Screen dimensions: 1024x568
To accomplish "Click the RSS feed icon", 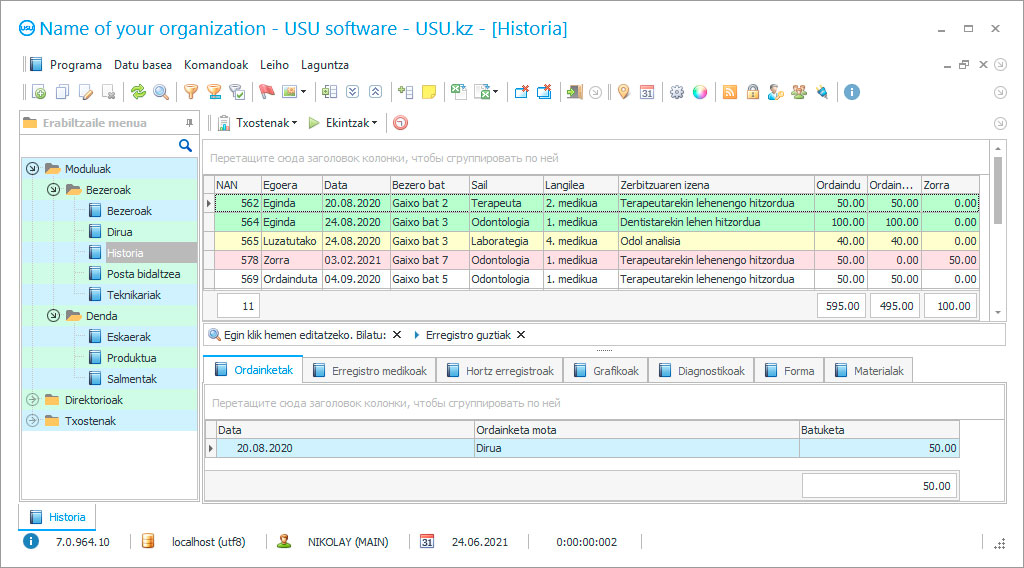I will (729, 92).
